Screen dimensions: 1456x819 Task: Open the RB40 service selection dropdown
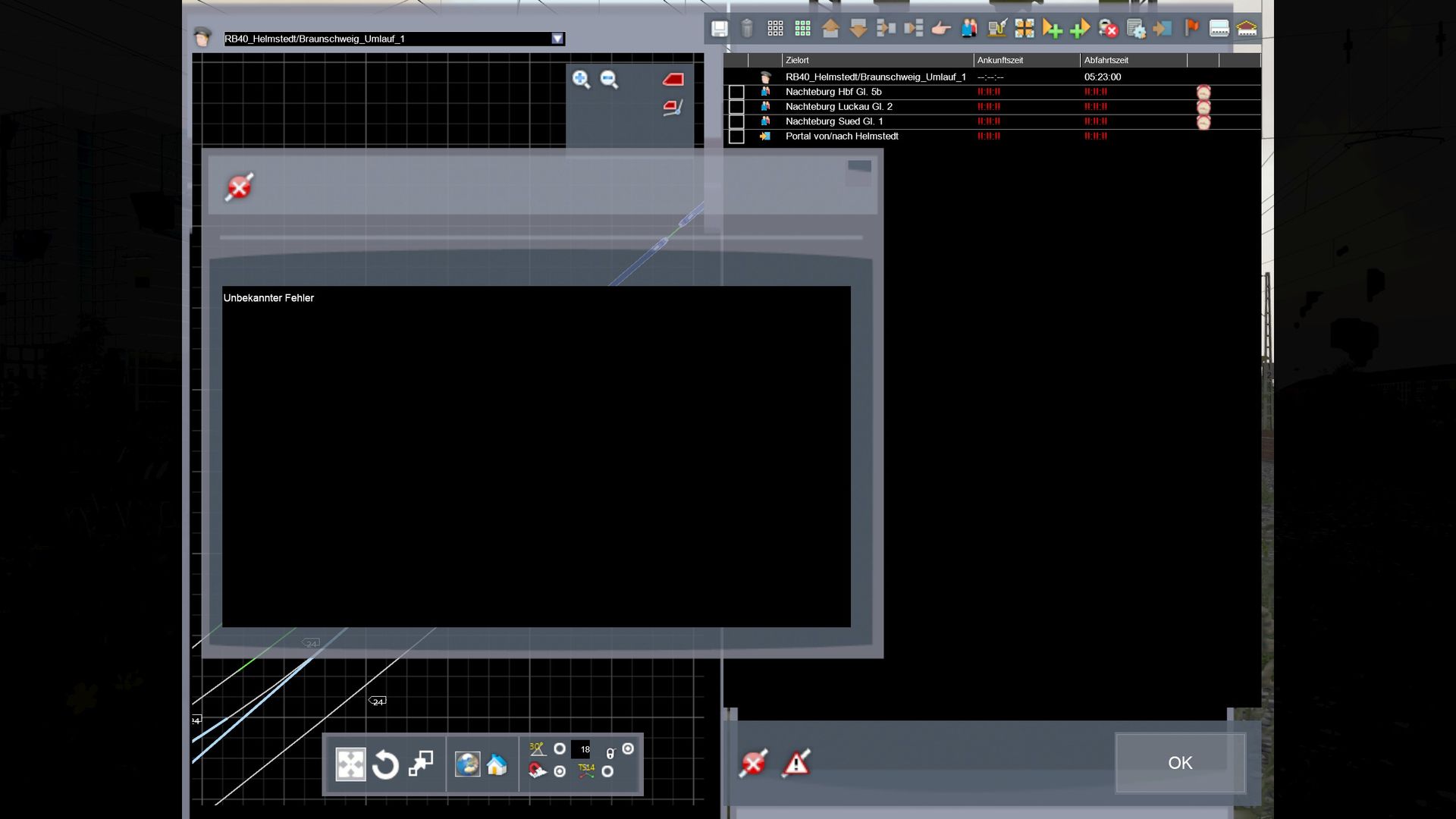click(x=557, y=39)
